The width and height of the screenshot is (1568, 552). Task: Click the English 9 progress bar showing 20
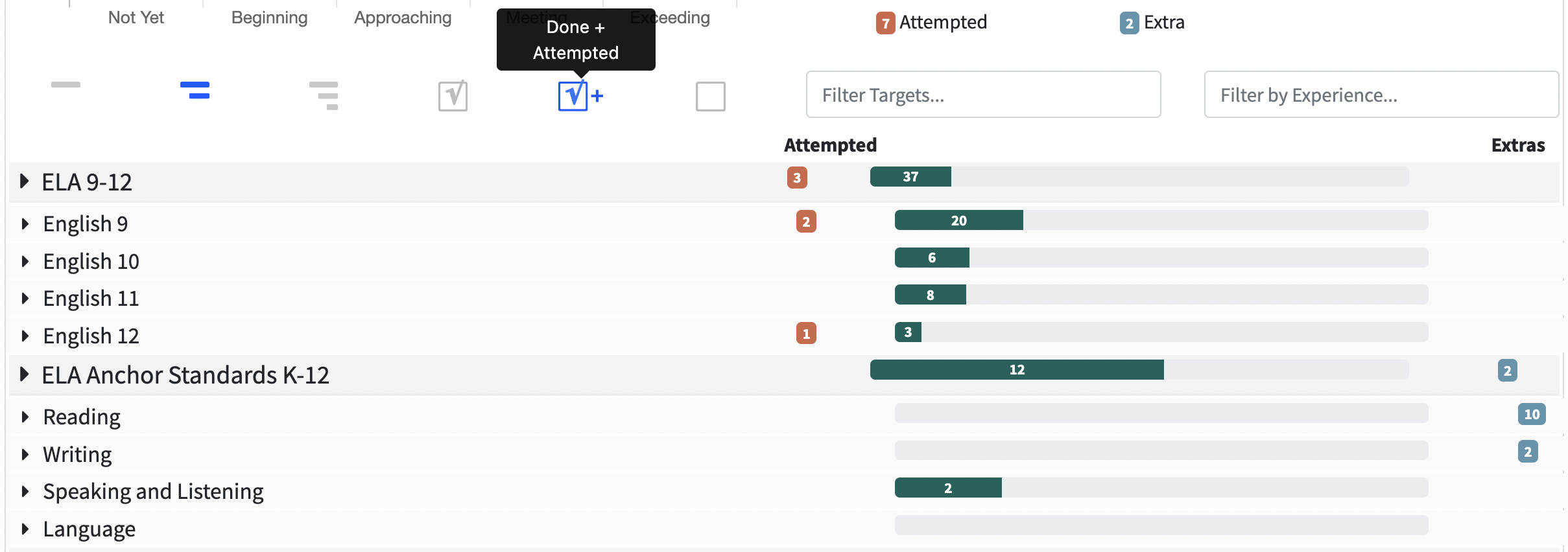[x=958, y=220]
